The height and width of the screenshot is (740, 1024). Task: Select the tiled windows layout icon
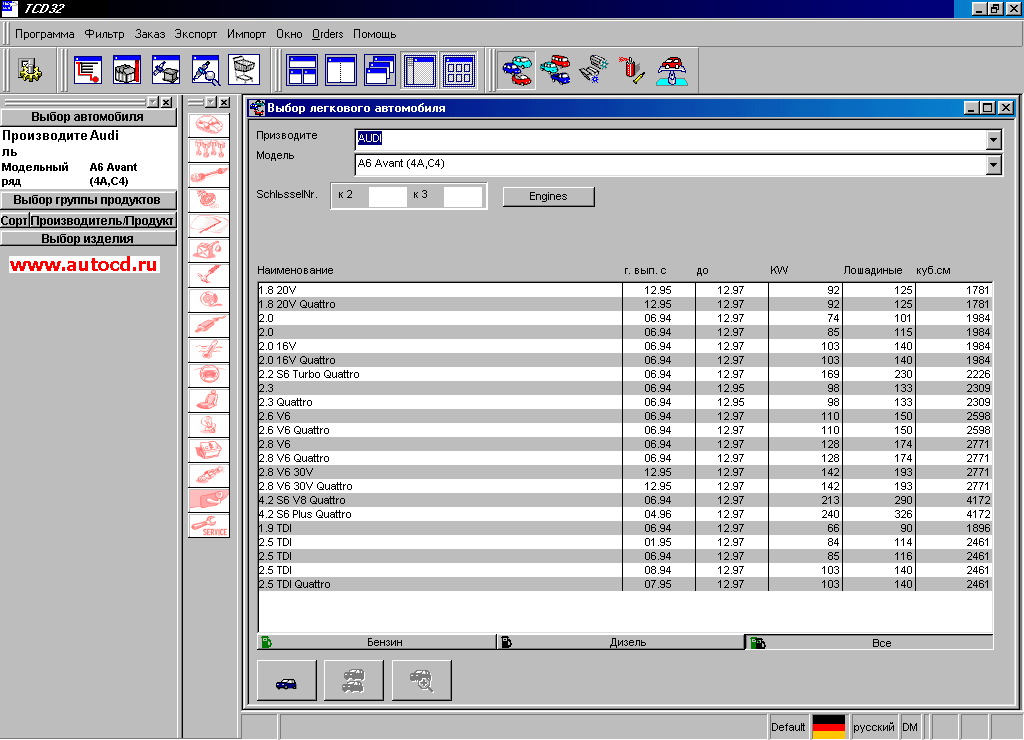point(302,70)
